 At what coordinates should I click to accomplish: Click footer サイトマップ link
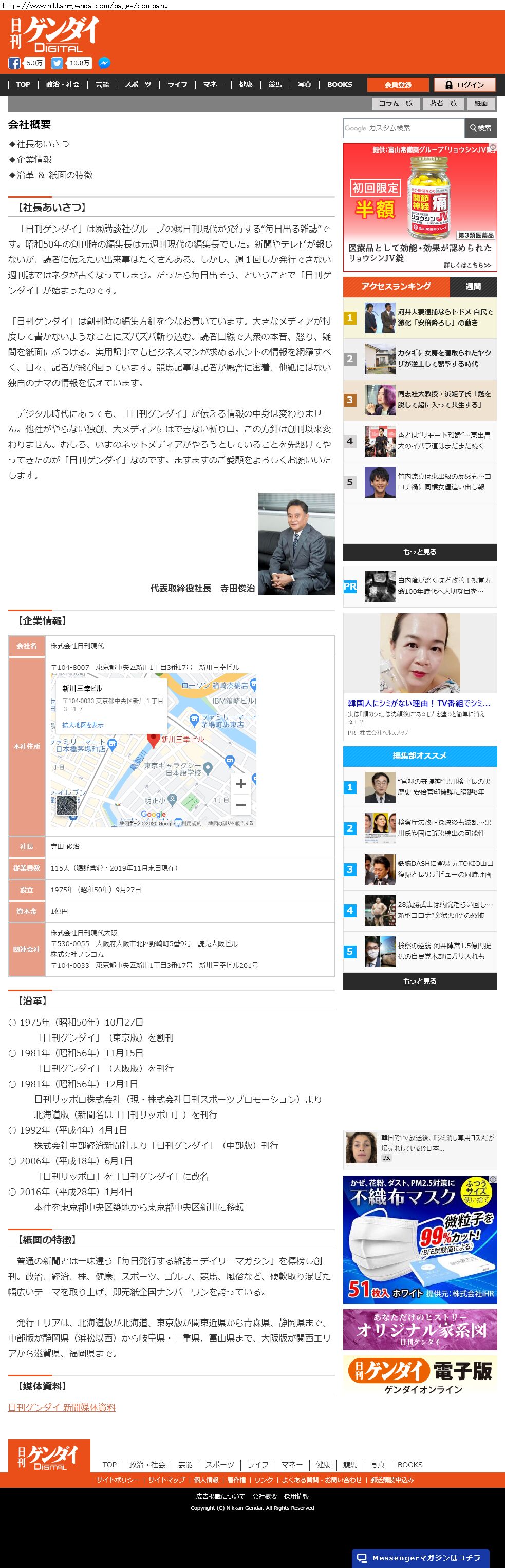(x=166, y=1480)
